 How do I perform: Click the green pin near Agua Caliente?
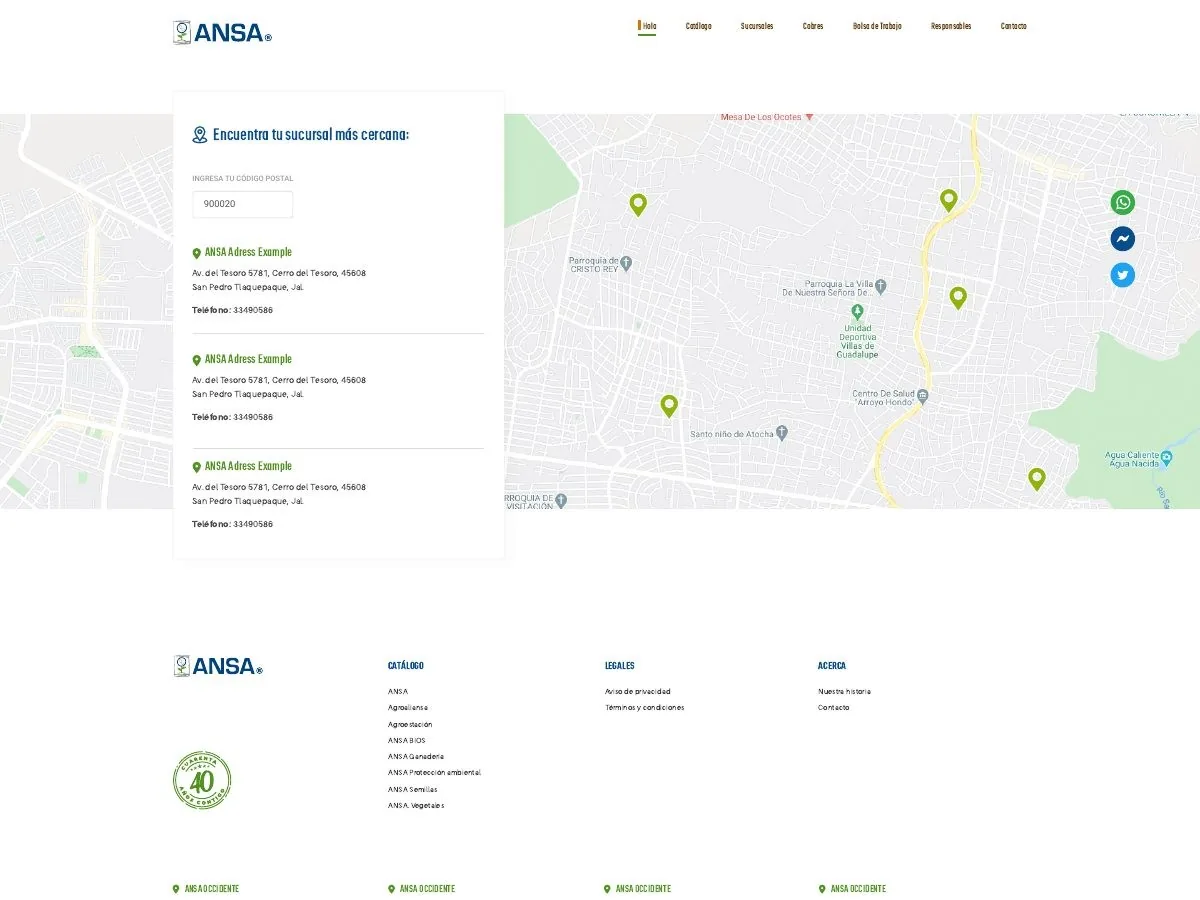click(1037, 479)
